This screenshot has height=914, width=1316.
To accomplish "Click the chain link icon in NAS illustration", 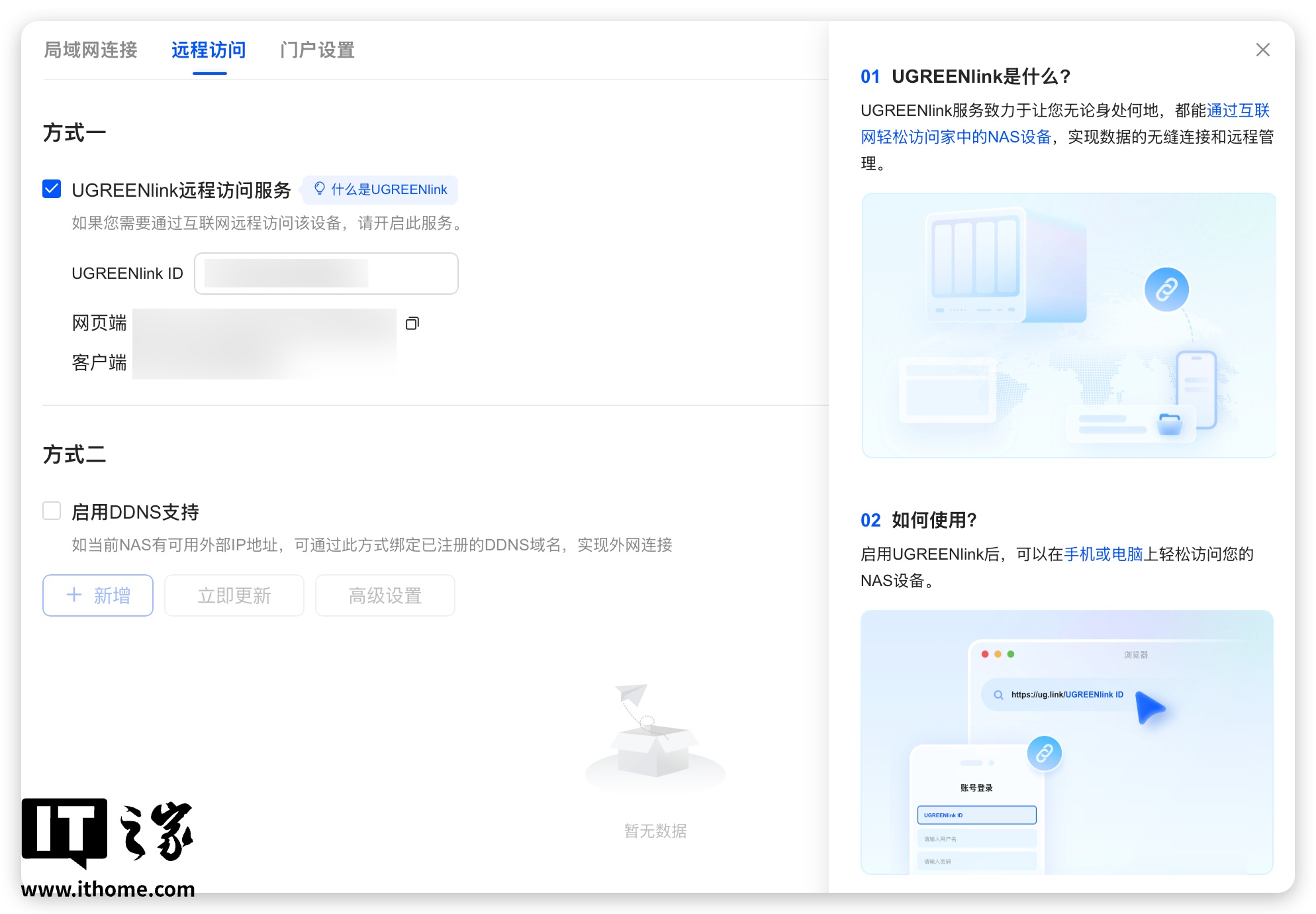I will pos(1166,289).
